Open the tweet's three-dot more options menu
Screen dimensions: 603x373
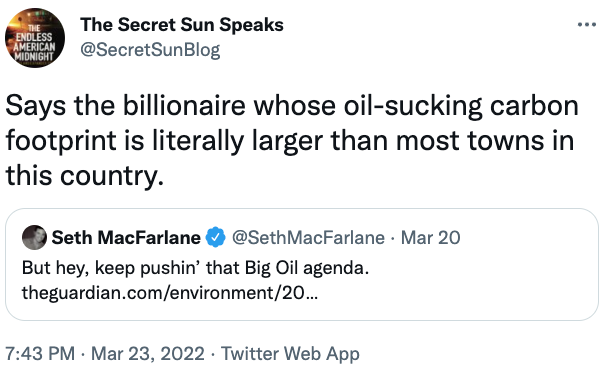click(586, 25)
